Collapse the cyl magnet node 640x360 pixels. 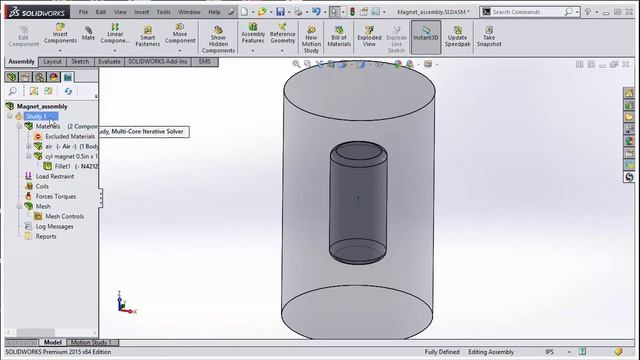[29, 156]
